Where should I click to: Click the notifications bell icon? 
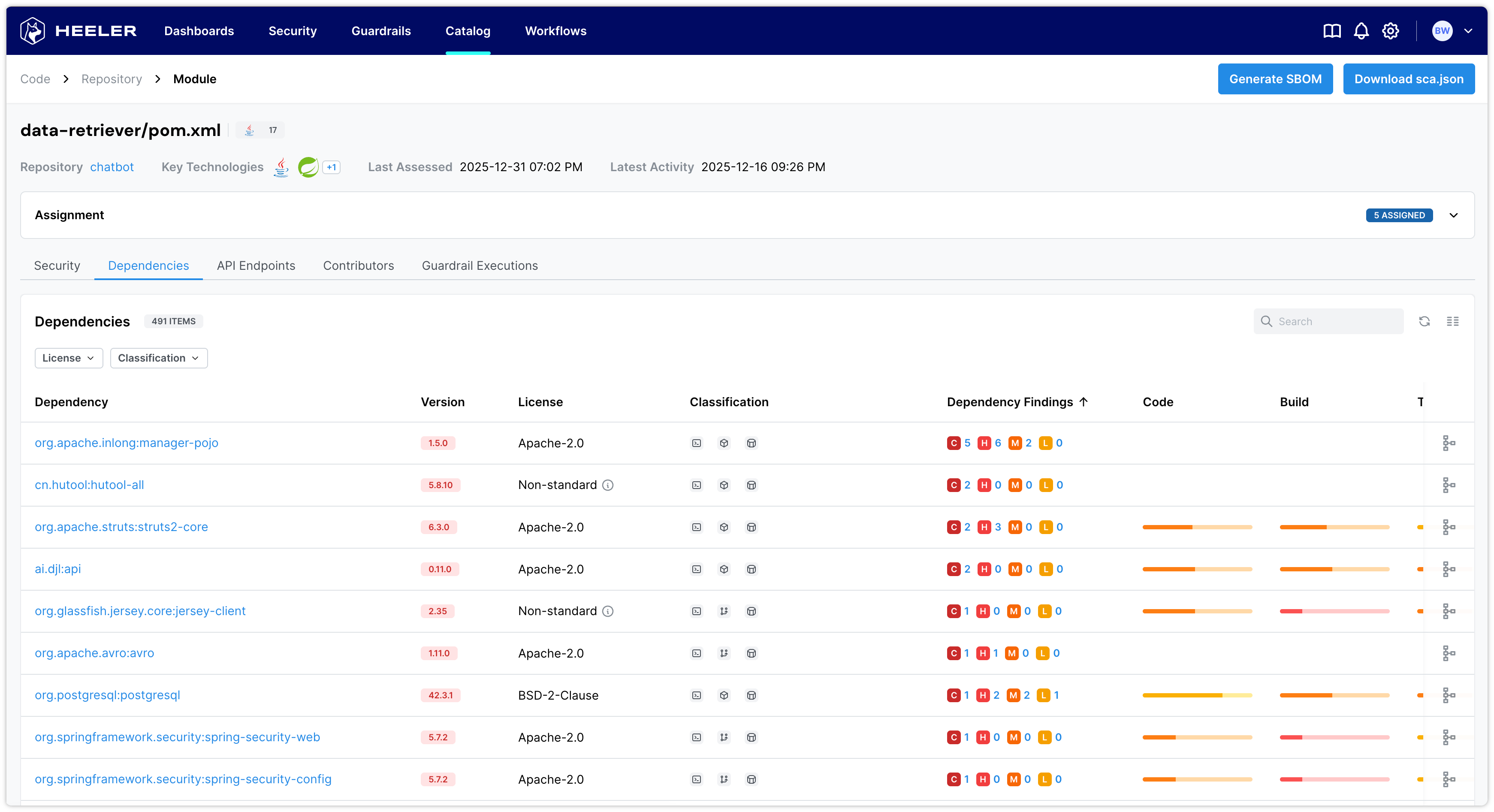[1361, 31]
